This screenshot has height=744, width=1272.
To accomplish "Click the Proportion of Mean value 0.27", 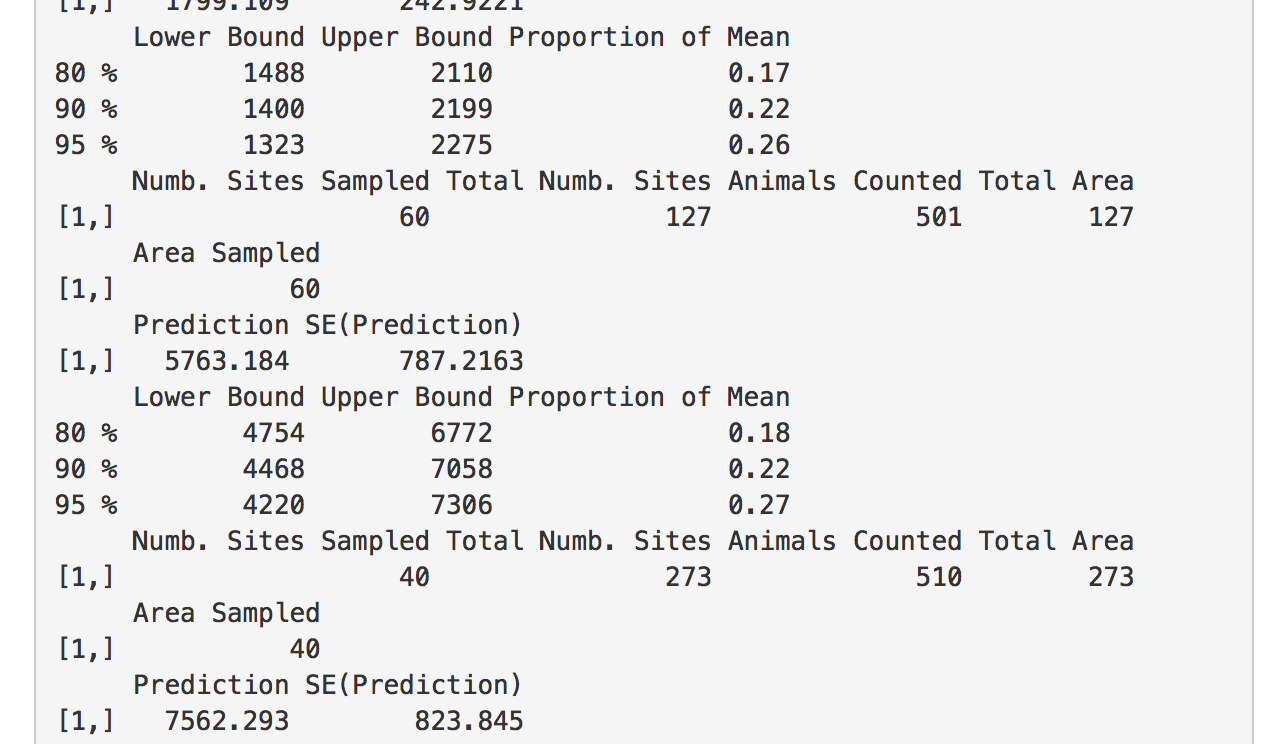I will [x=759, y=505].
